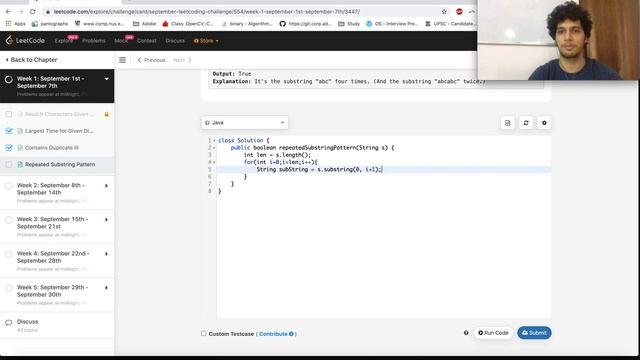The height and width of the screenshot is (360, 640).
Task: Toggle checkbox for Read N Characters Given
Action: (x=9, y=114)
